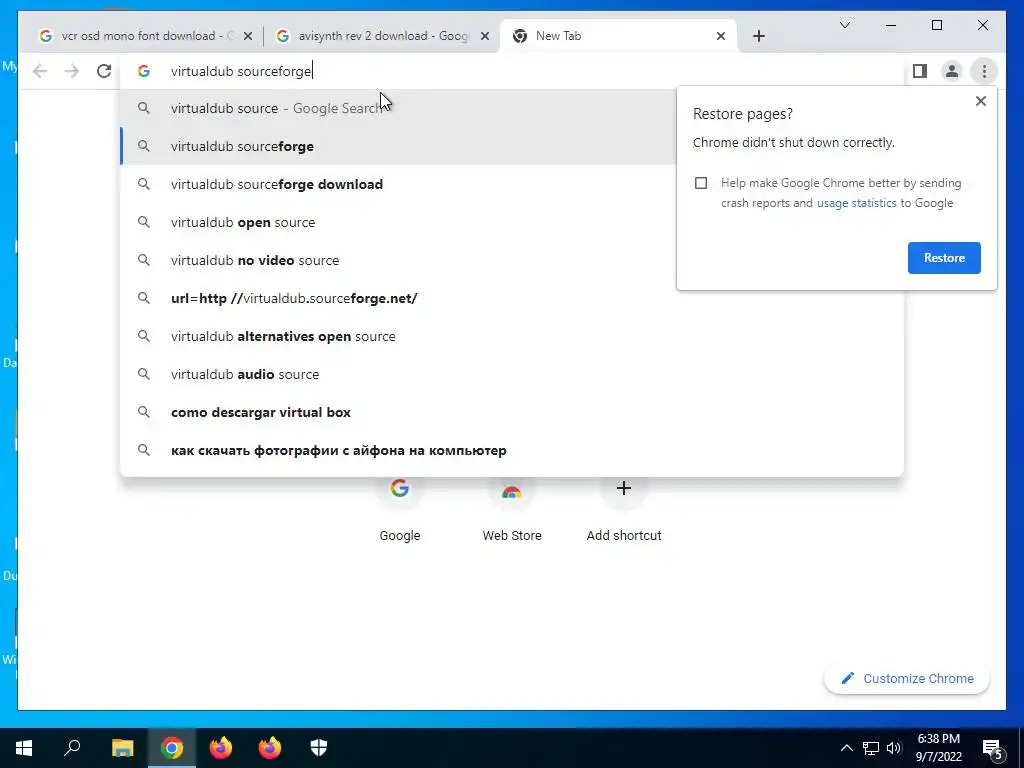Open Windows Security shield in taskbar
Image resolution: width=1024 pixels, height=768 pixels.
pyautogui.click(x=319, y=748)
